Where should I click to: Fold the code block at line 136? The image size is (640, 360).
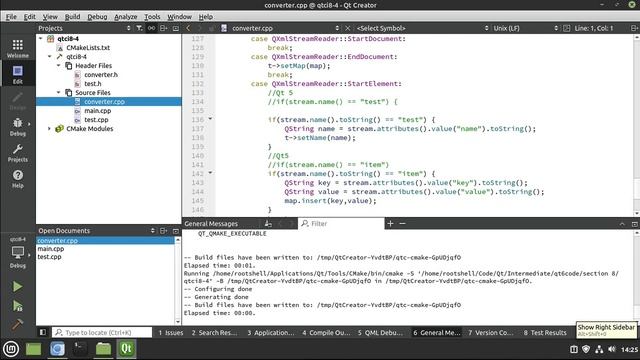point(210,119)
